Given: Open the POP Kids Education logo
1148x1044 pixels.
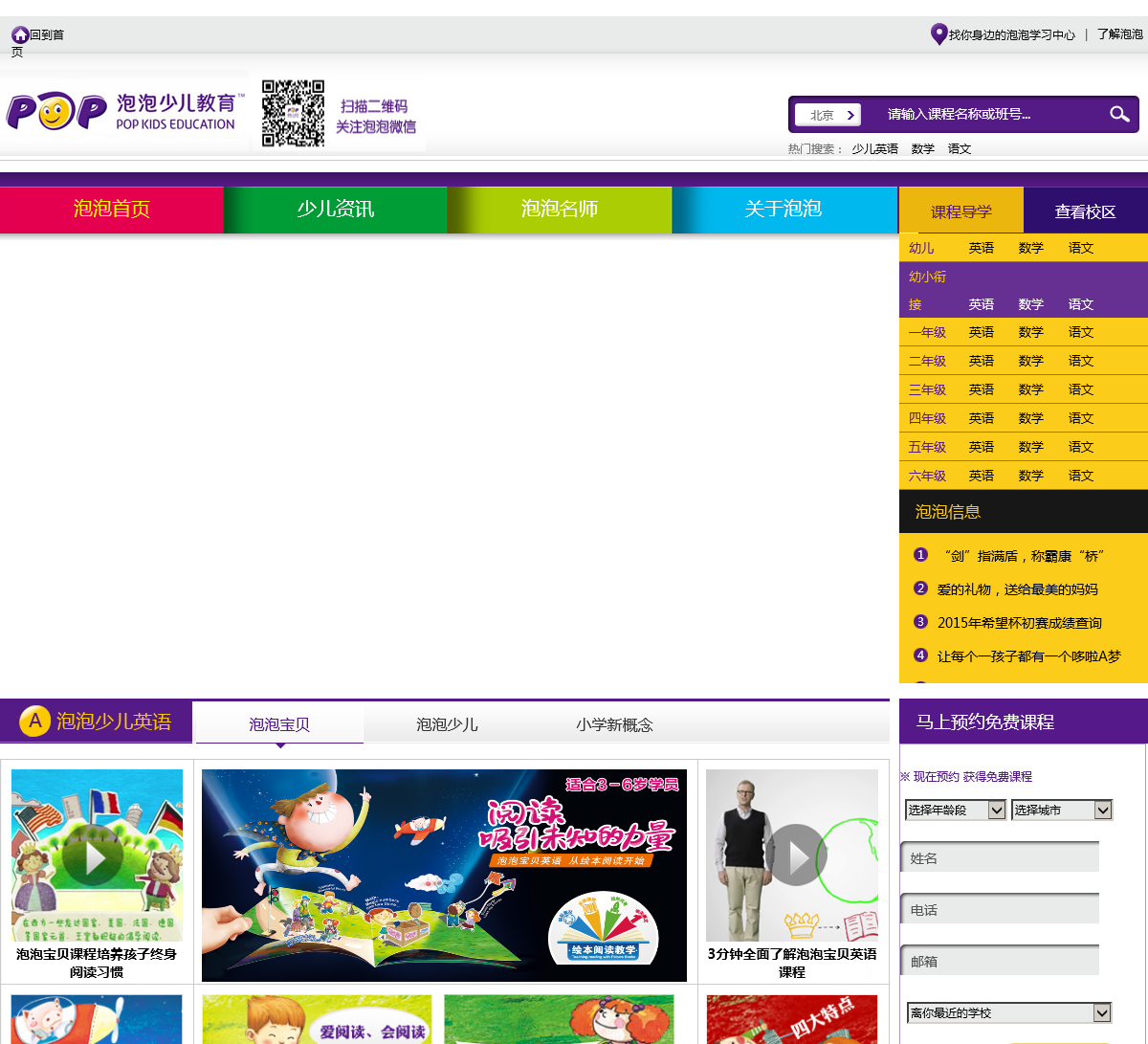Looking at the screenshot, I should point(124,111).
